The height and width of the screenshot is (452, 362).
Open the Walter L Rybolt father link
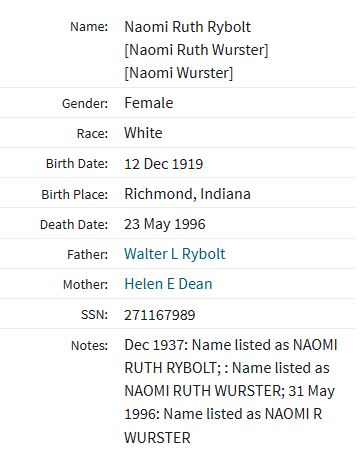click(x=175, y=254)
